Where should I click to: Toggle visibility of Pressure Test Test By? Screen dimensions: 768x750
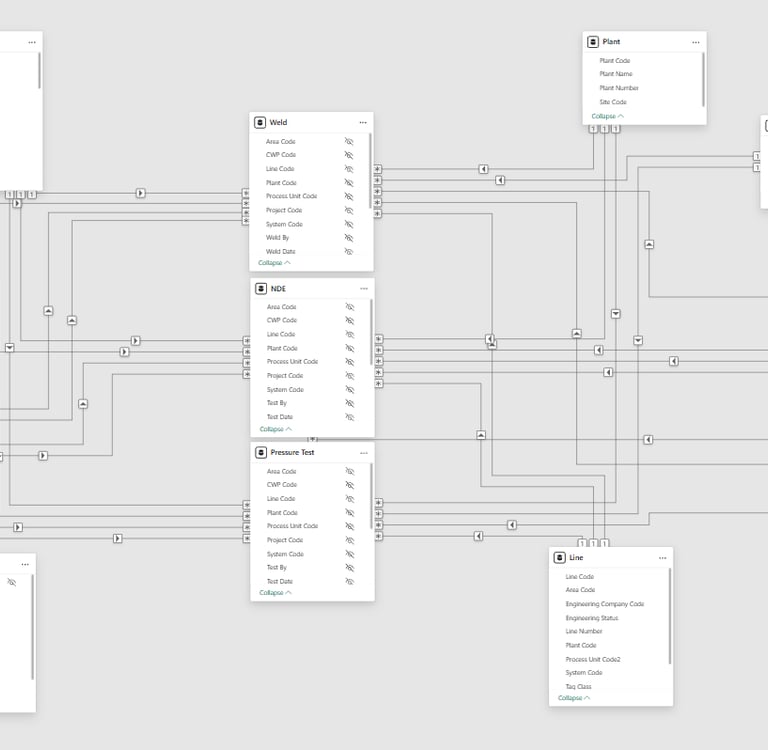pyautogui.click(x=350, y=568)
